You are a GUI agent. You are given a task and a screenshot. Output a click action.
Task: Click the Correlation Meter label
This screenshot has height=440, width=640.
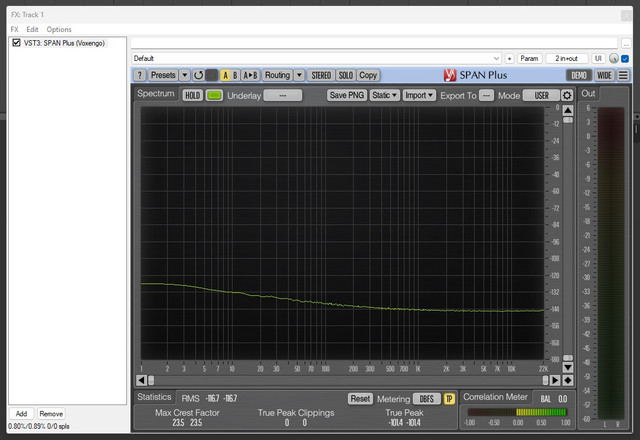(495, 397)
